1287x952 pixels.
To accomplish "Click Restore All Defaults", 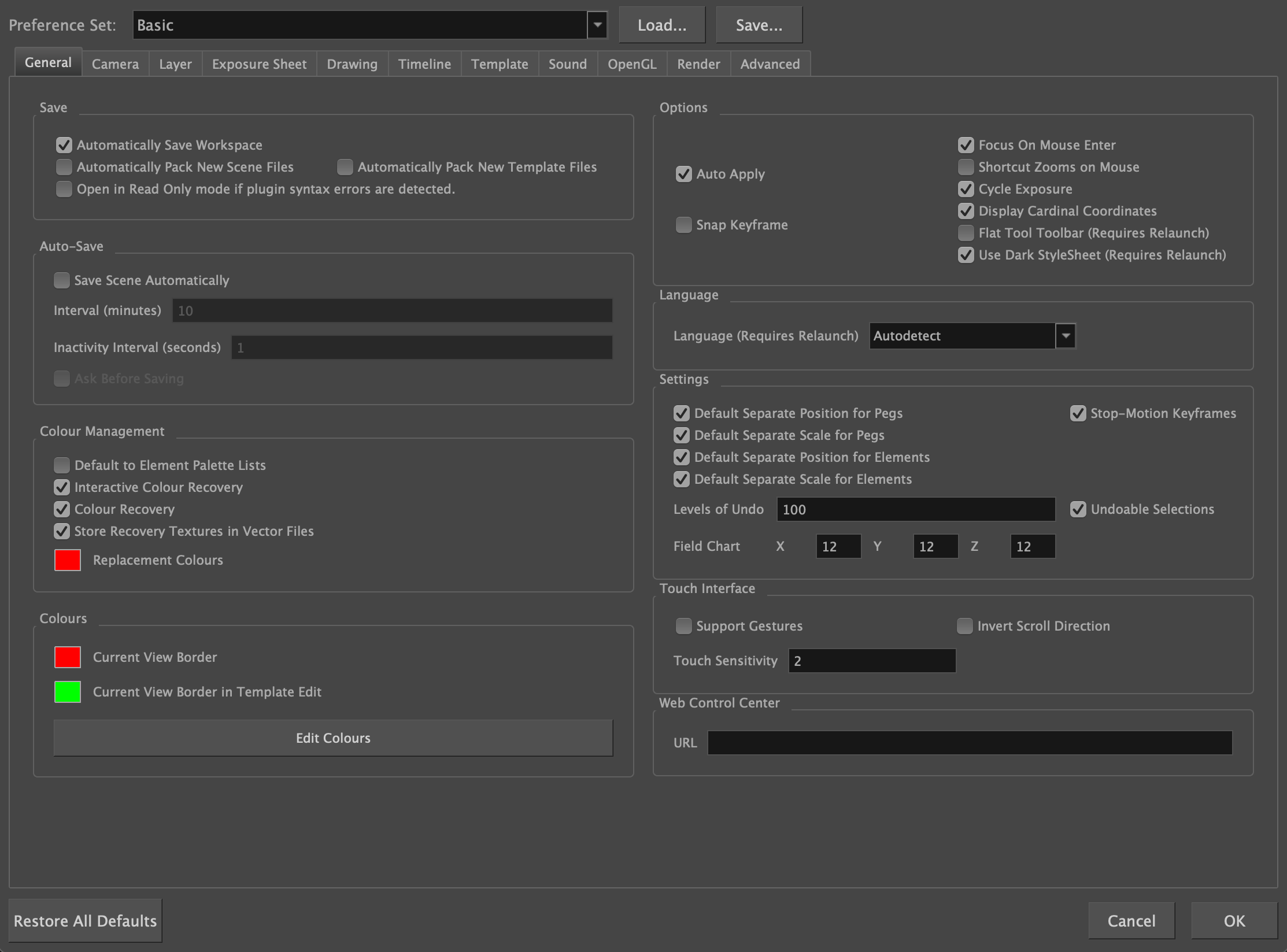I will coord(86,920).
